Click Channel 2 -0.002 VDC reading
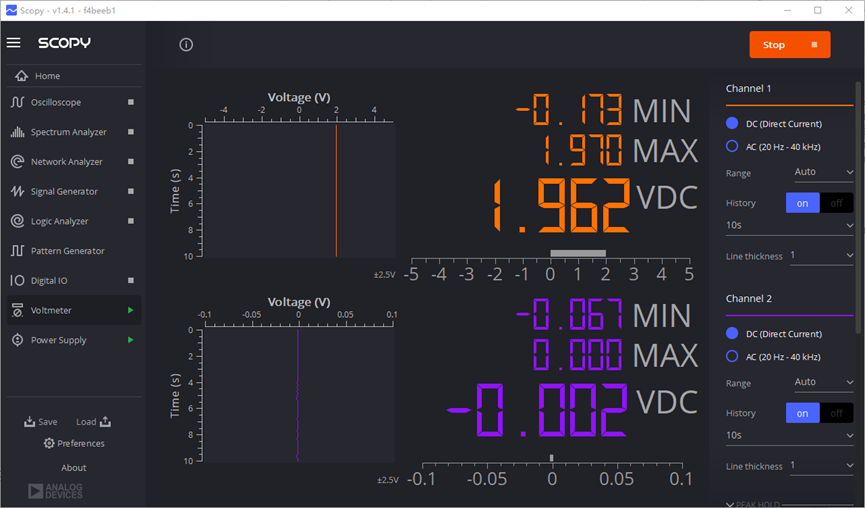Image resolution: width=865 pixels, height=508 pixels. point(537,409)
